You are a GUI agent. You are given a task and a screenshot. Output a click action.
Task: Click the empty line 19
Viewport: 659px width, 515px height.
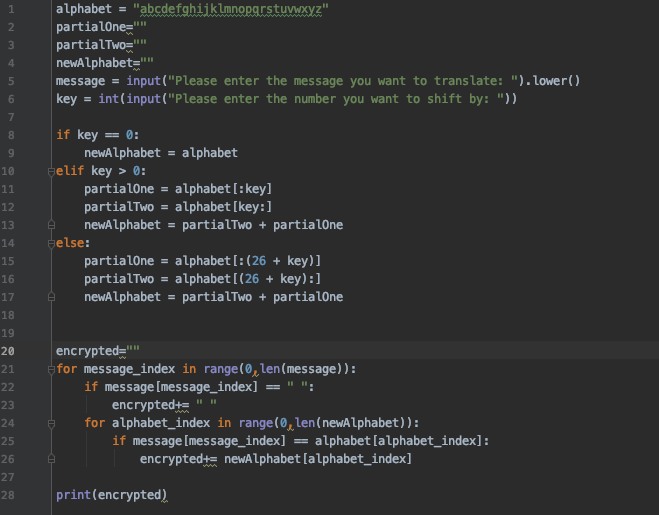pyautogui.click(x=300, y=333)
